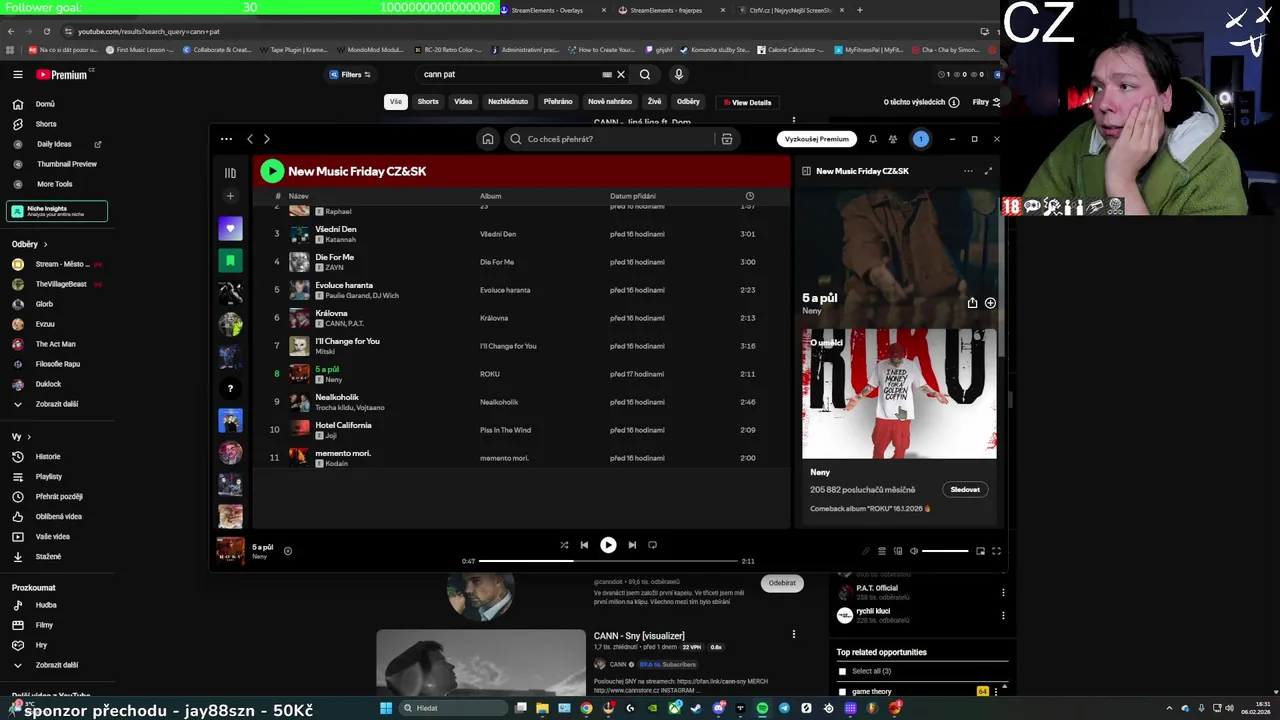The width and height of the screenshot is (1280, 720).
Task: Skip to next track
Action: click(632, 545)
